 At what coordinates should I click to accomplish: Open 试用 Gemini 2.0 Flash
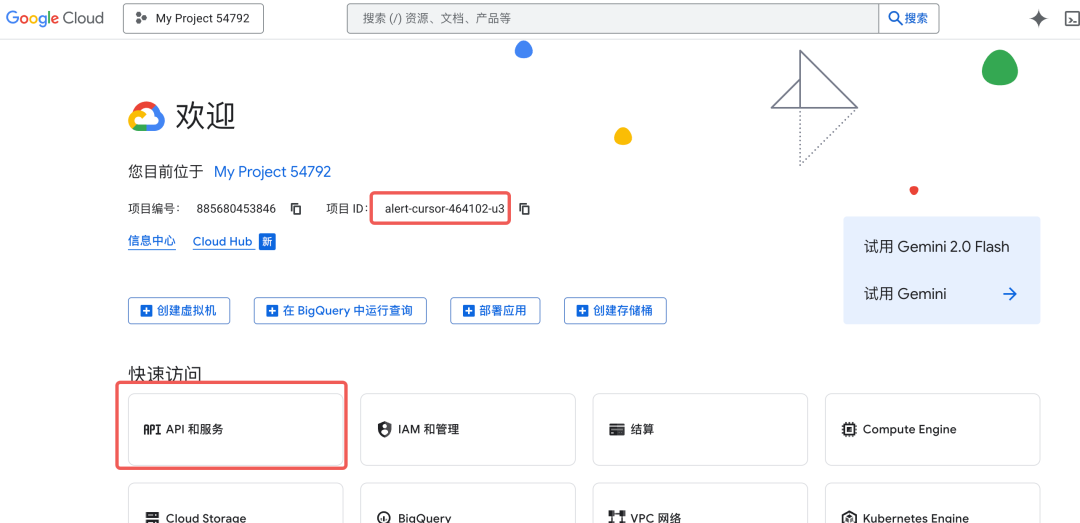pos(936,247)
